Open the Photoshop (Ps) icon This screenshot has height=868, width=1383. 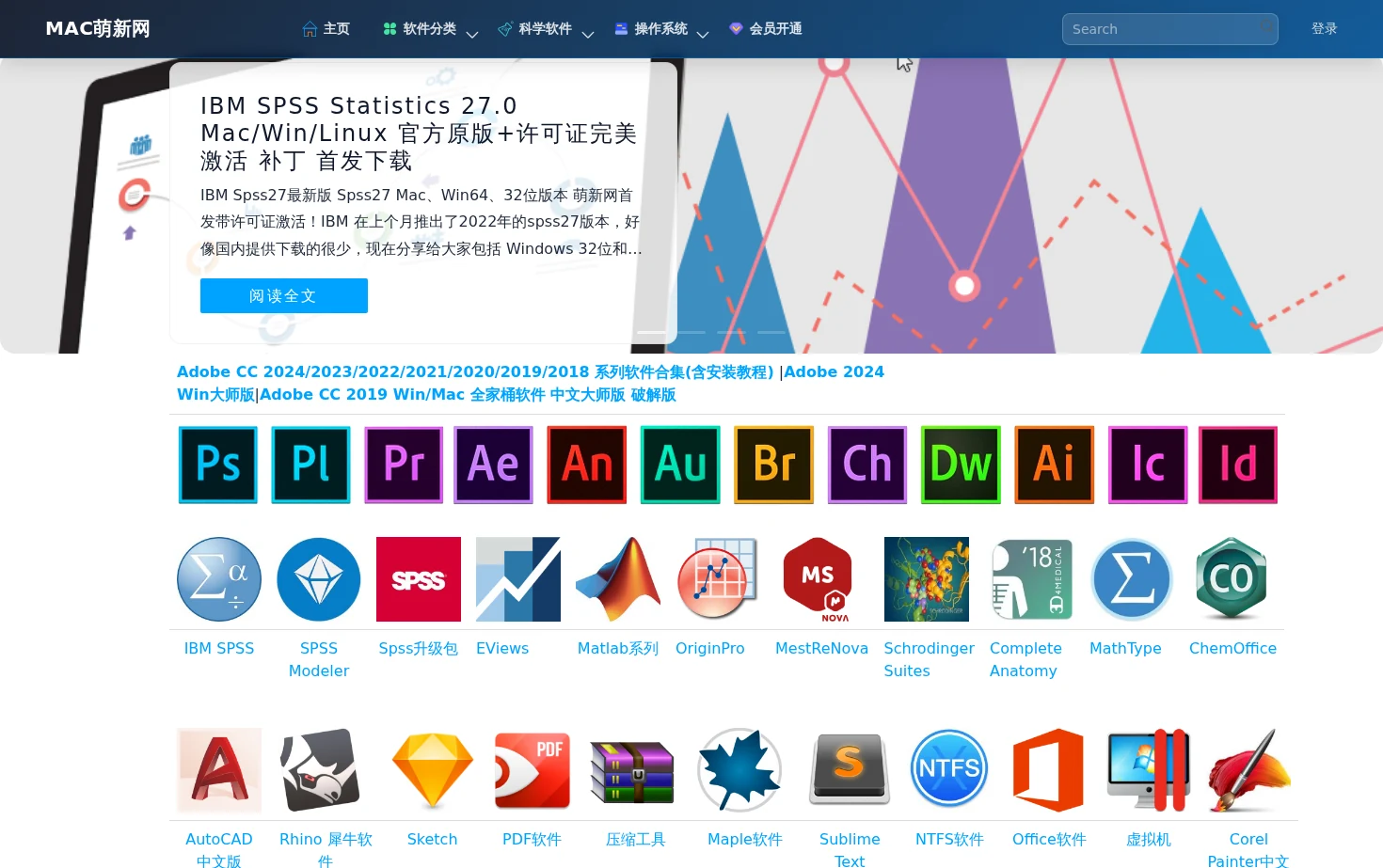coord(218,465)
